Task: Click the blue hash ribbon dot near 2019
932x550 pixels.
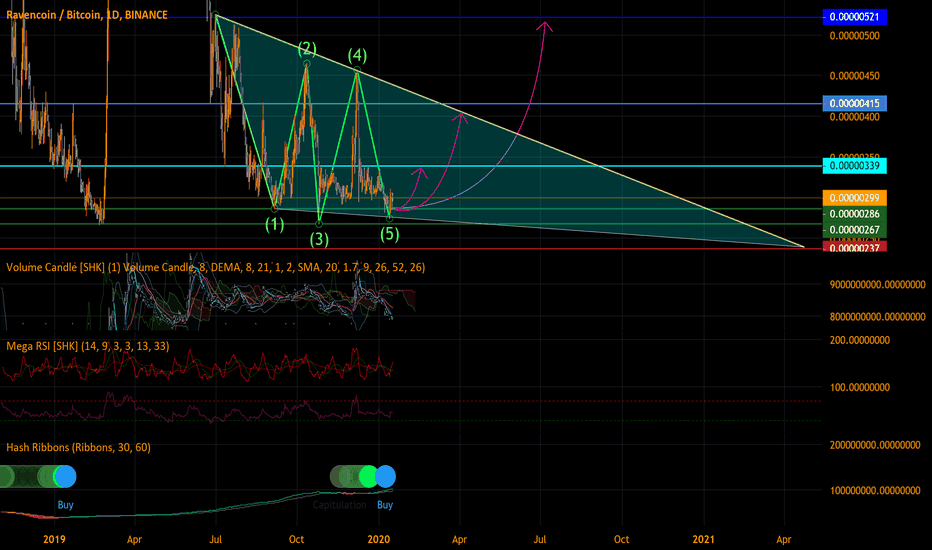Action: (65, 476)
